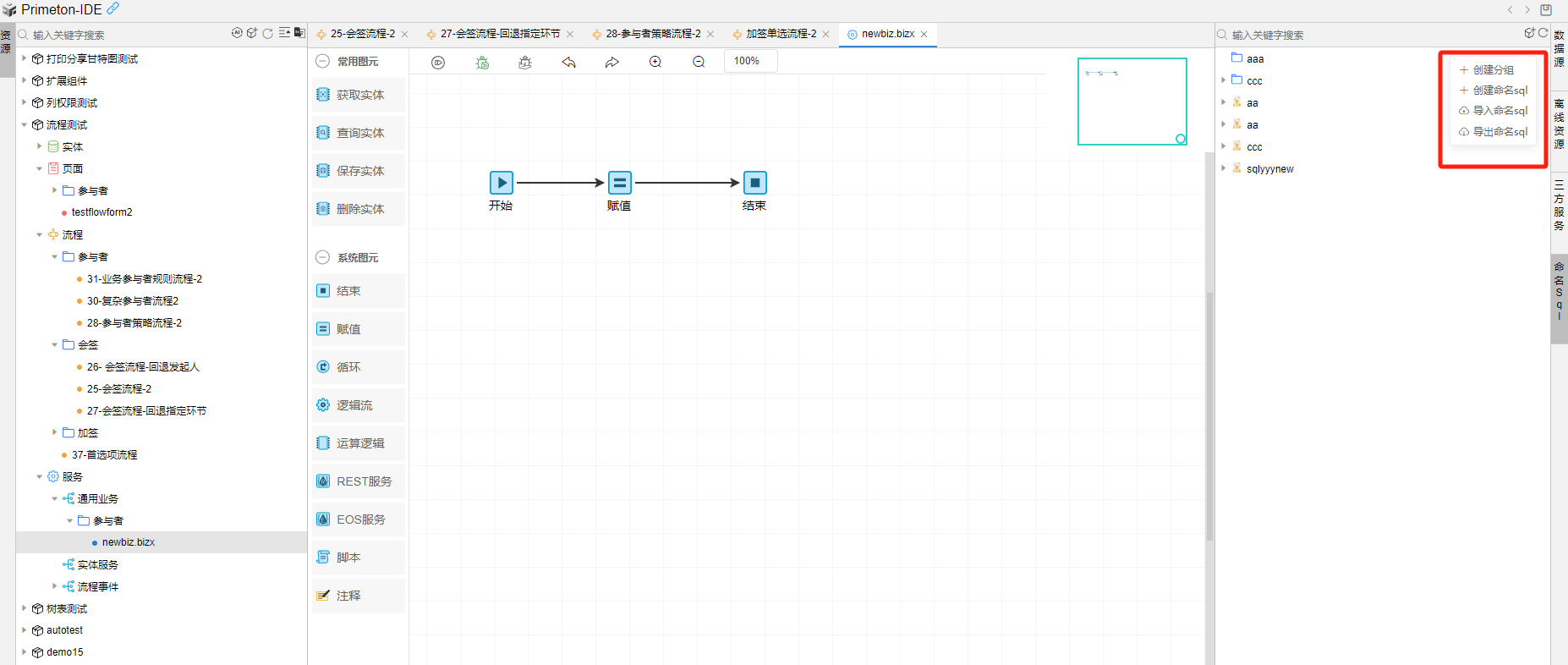Zoom in with the magnifier plus icon
This screenshot has height=665, width=1568.
point(655,63)
